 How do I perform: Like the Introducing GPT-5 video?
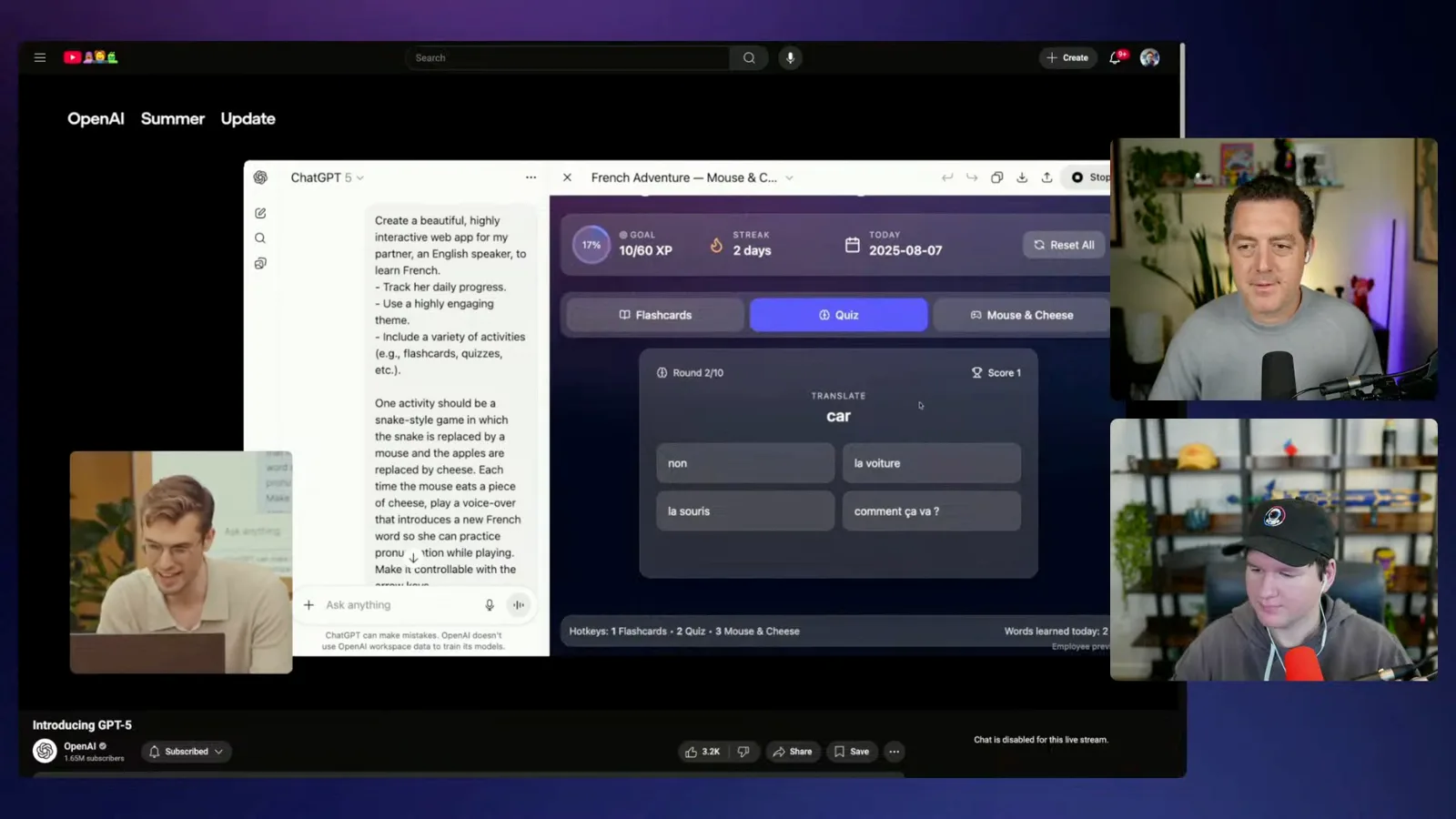tap(702, 752)
